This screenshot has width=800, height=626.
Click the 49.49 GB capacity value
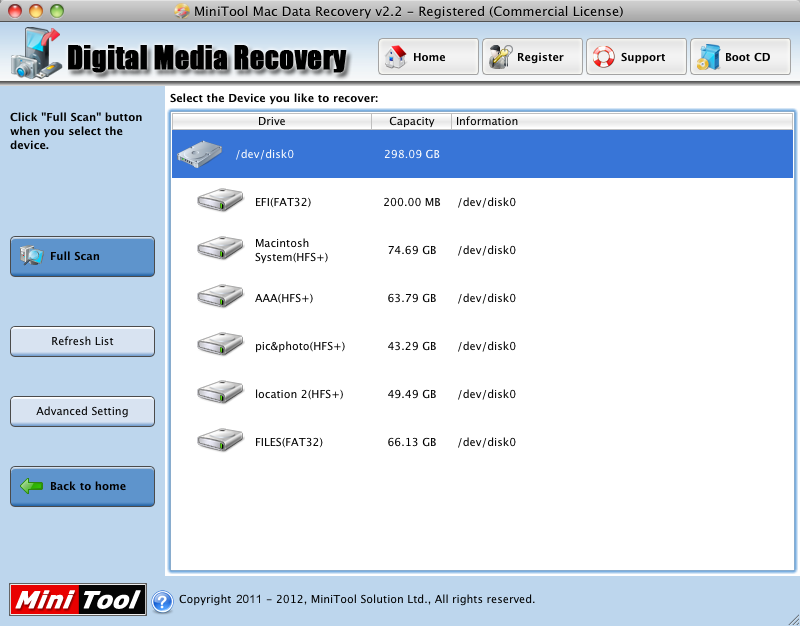(x=412, y=394)
